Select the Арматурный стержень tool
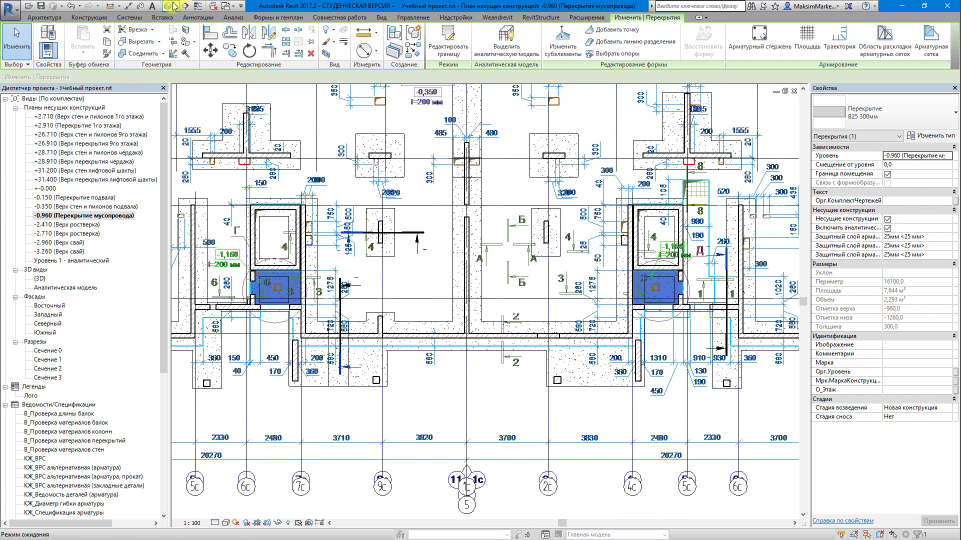The height and width of the screenshot is (540, 961). 759,37
